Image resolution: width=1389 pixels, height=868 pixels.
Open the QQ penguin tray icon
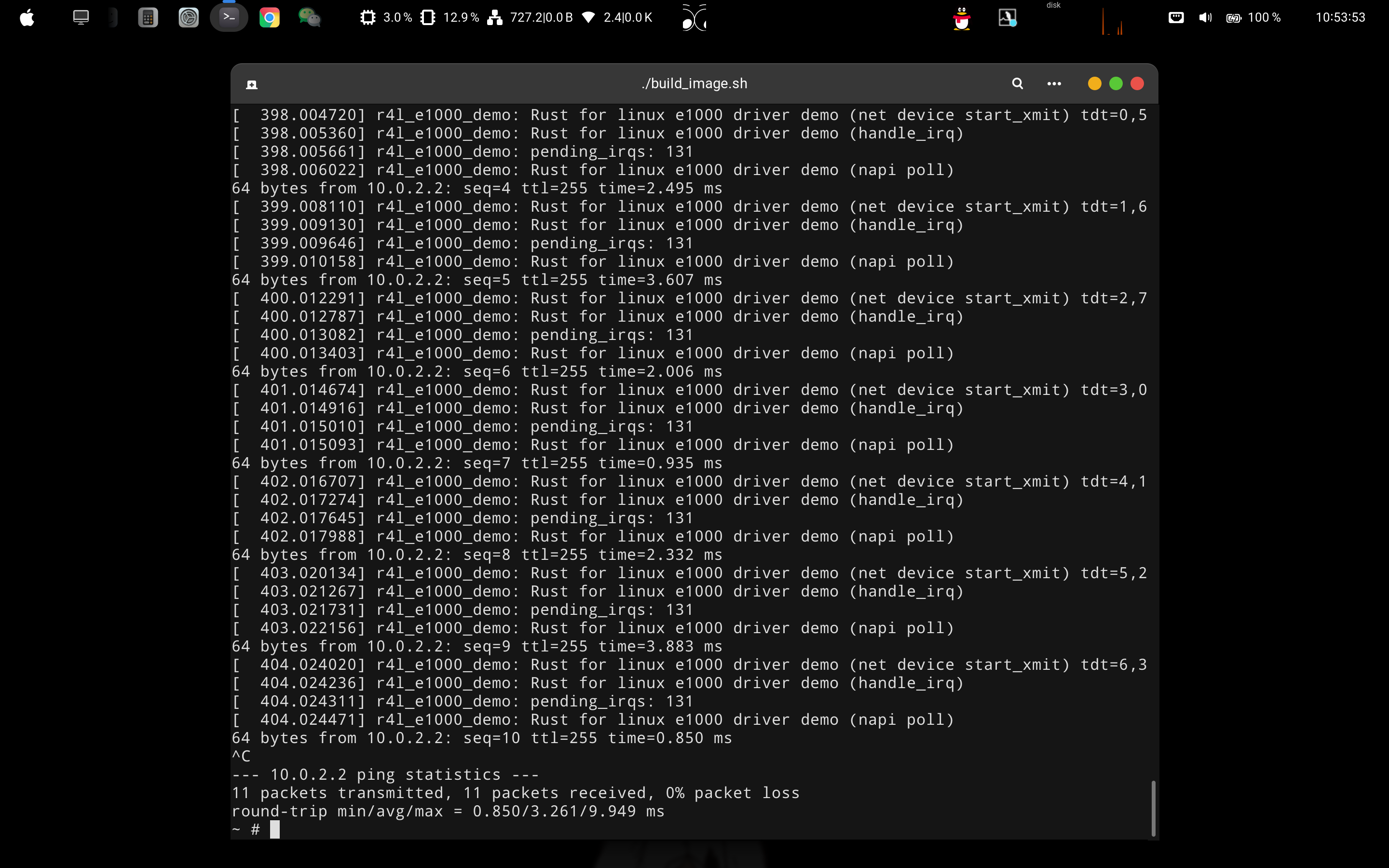(x=961, y=19)
